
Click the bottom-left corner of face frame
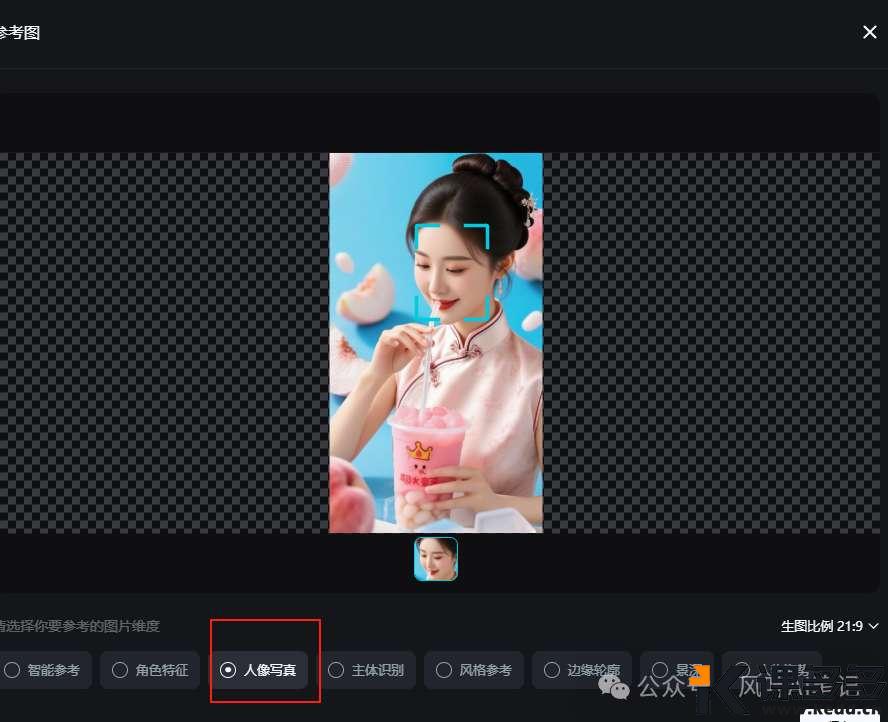point(421,314)
